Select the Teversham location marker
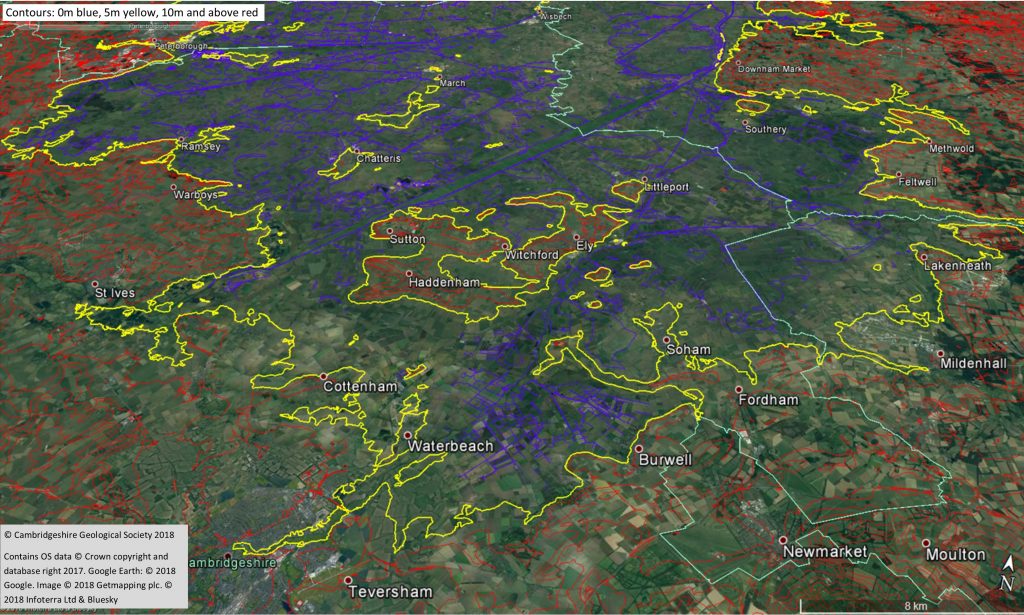1024x615 pixels. coord(348,580)
